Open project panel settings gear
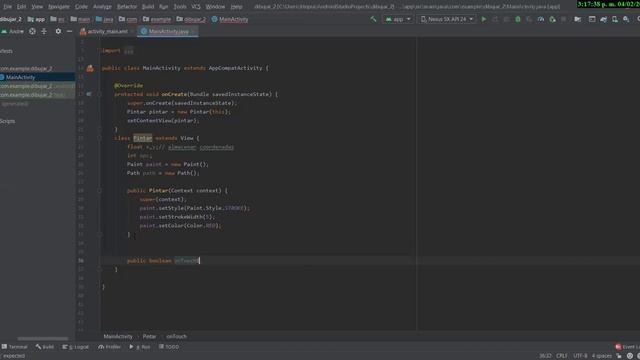640x360 pixels. pos(58,31)
